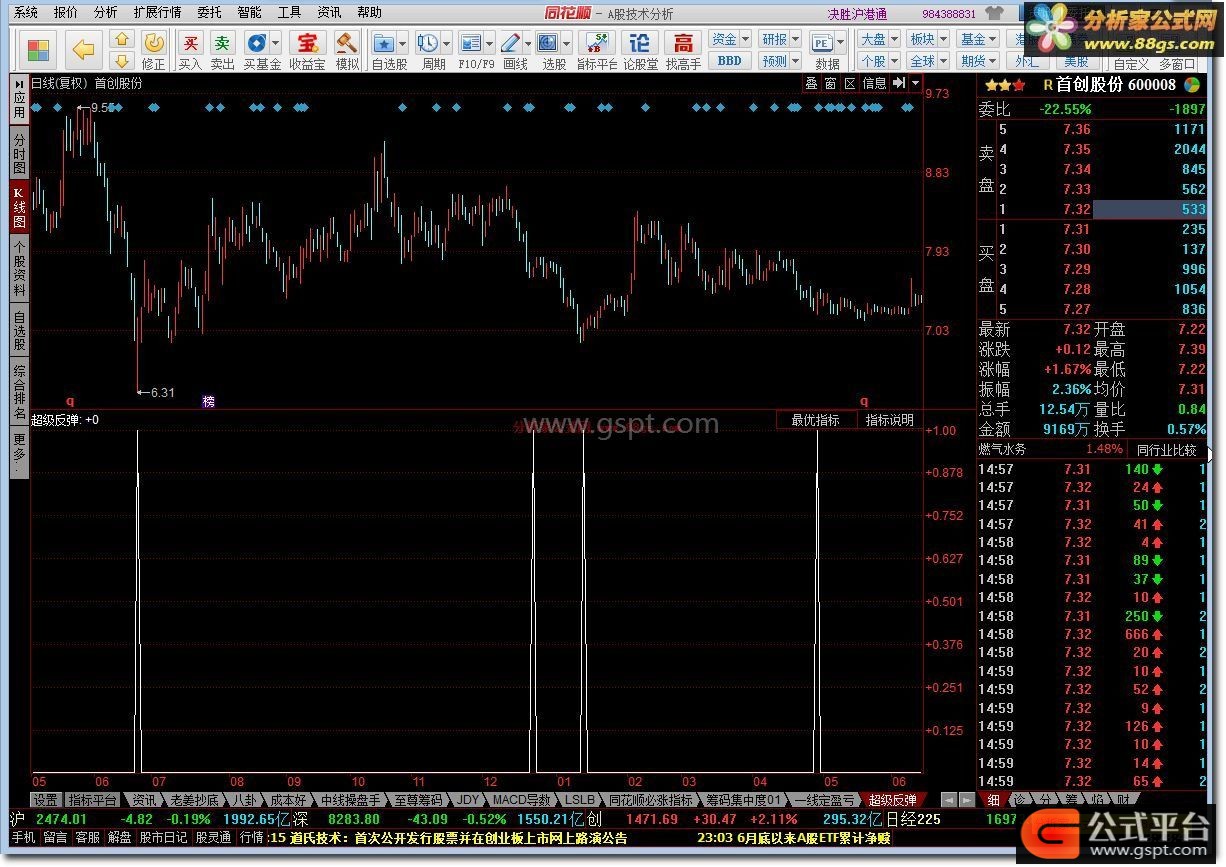Click the four-color home grid icon
This screenshot has height=867, width=1226.
(39, 50)
